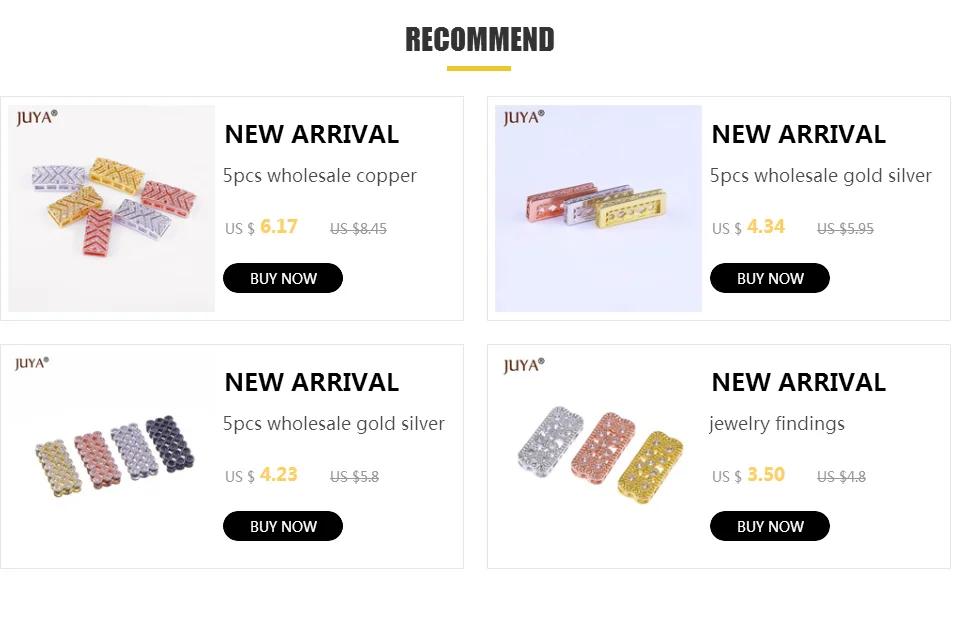Open the '5pcs wholesale copper' product title
Viewport: 958px width, 635px height.
click(320, 176)
